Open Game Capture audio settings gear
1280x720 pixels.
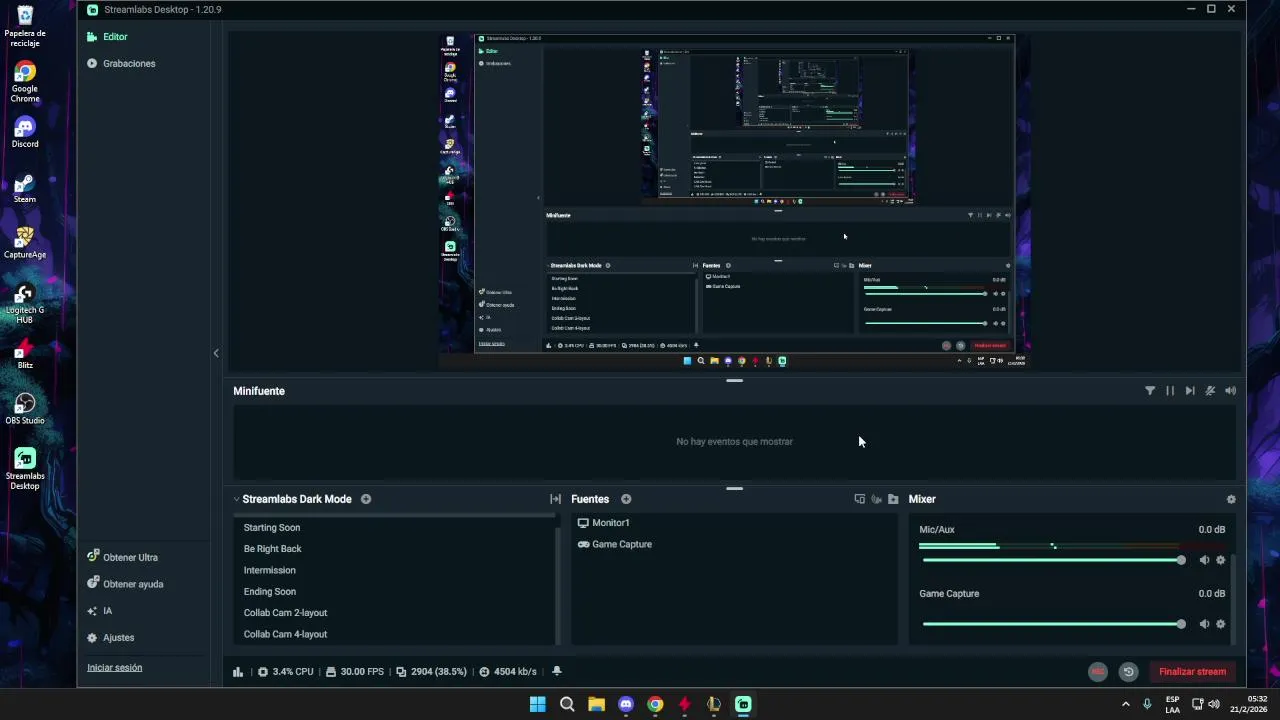(x=1220, y=624)
